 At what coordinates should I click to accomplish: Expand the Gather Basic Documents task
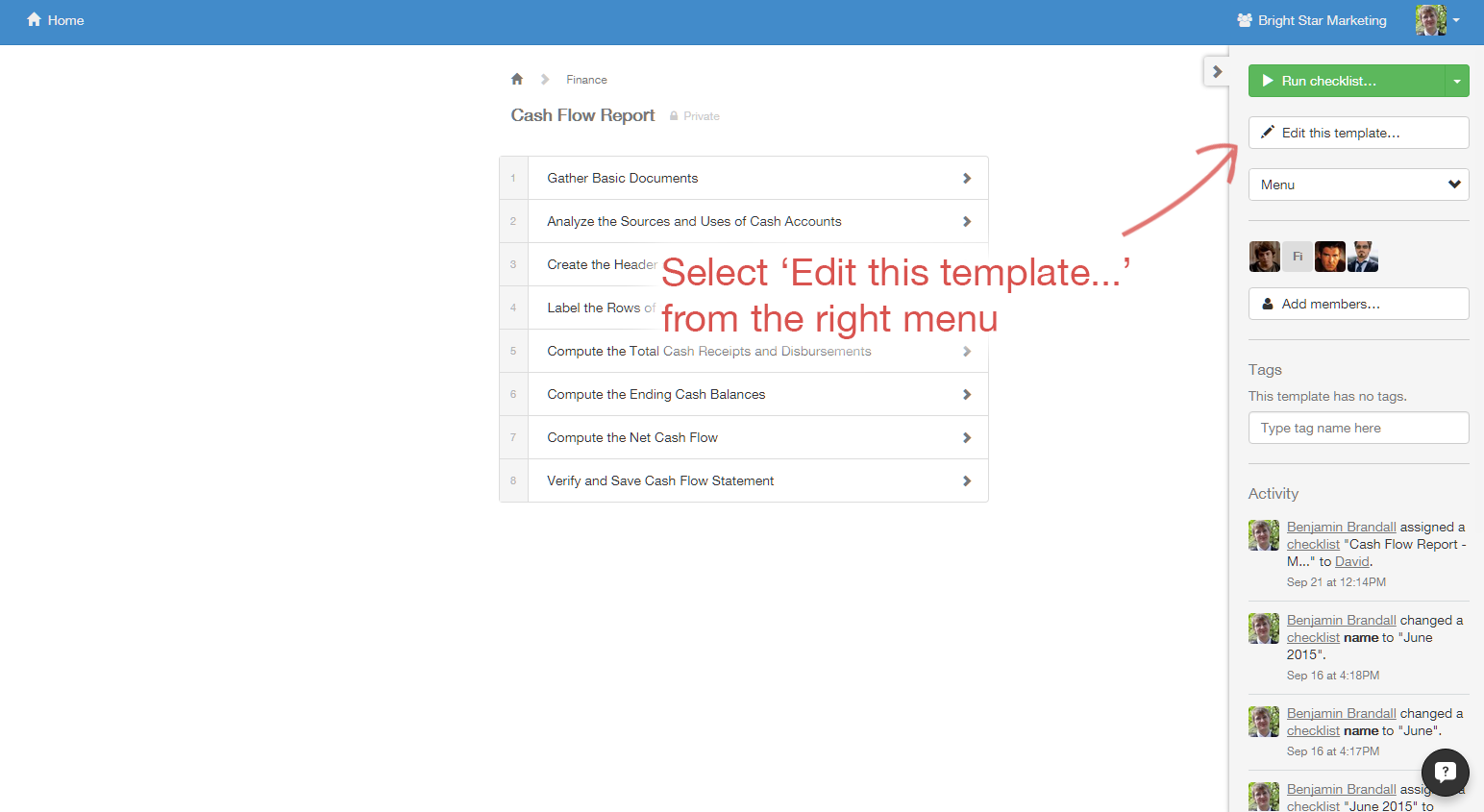pos(744,178)
